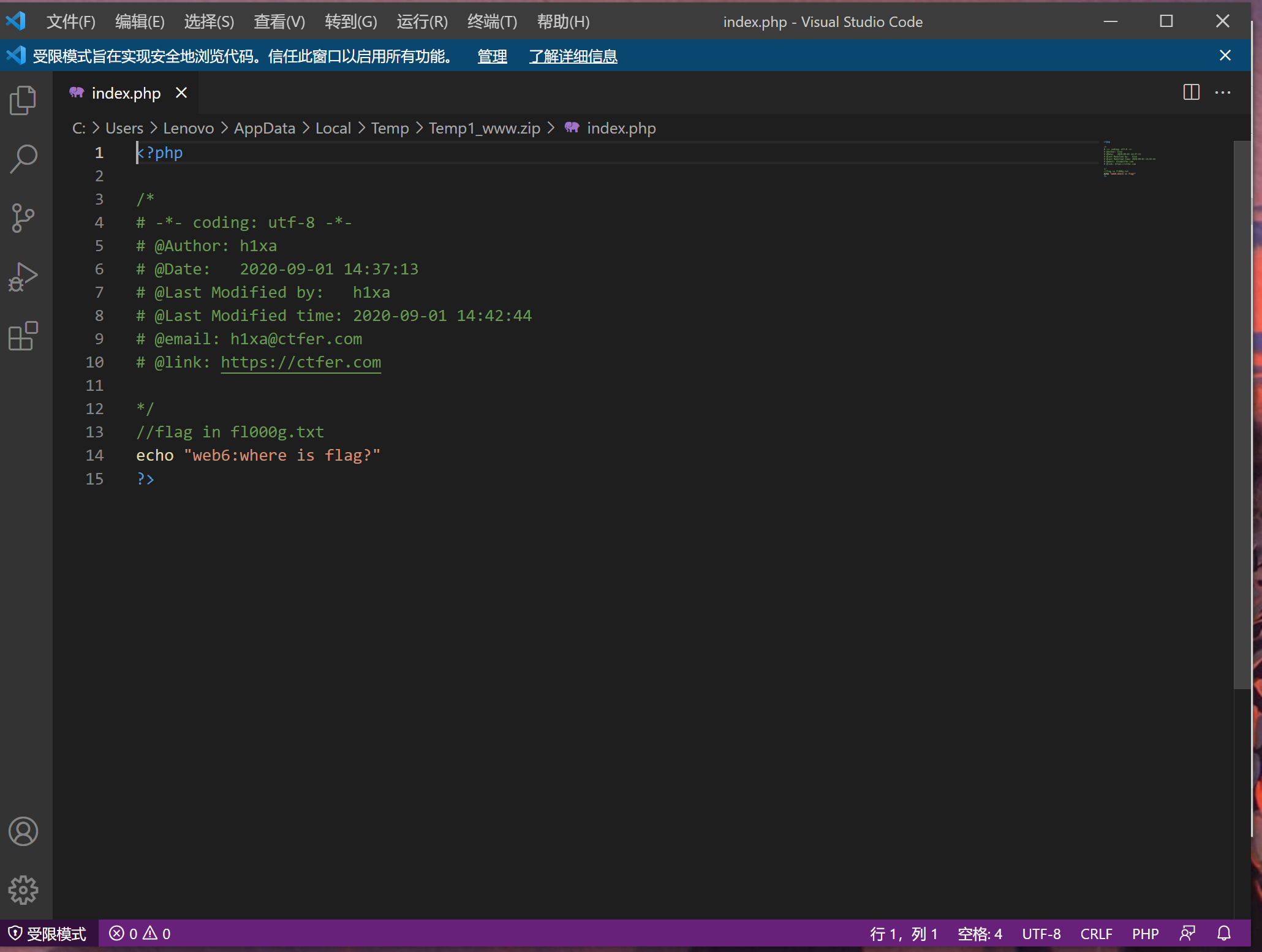The width and height of the screenshot is (1262, 952).
Task: Expand the Temp1_www.zip breadcrumb segment
Action: 484,128
